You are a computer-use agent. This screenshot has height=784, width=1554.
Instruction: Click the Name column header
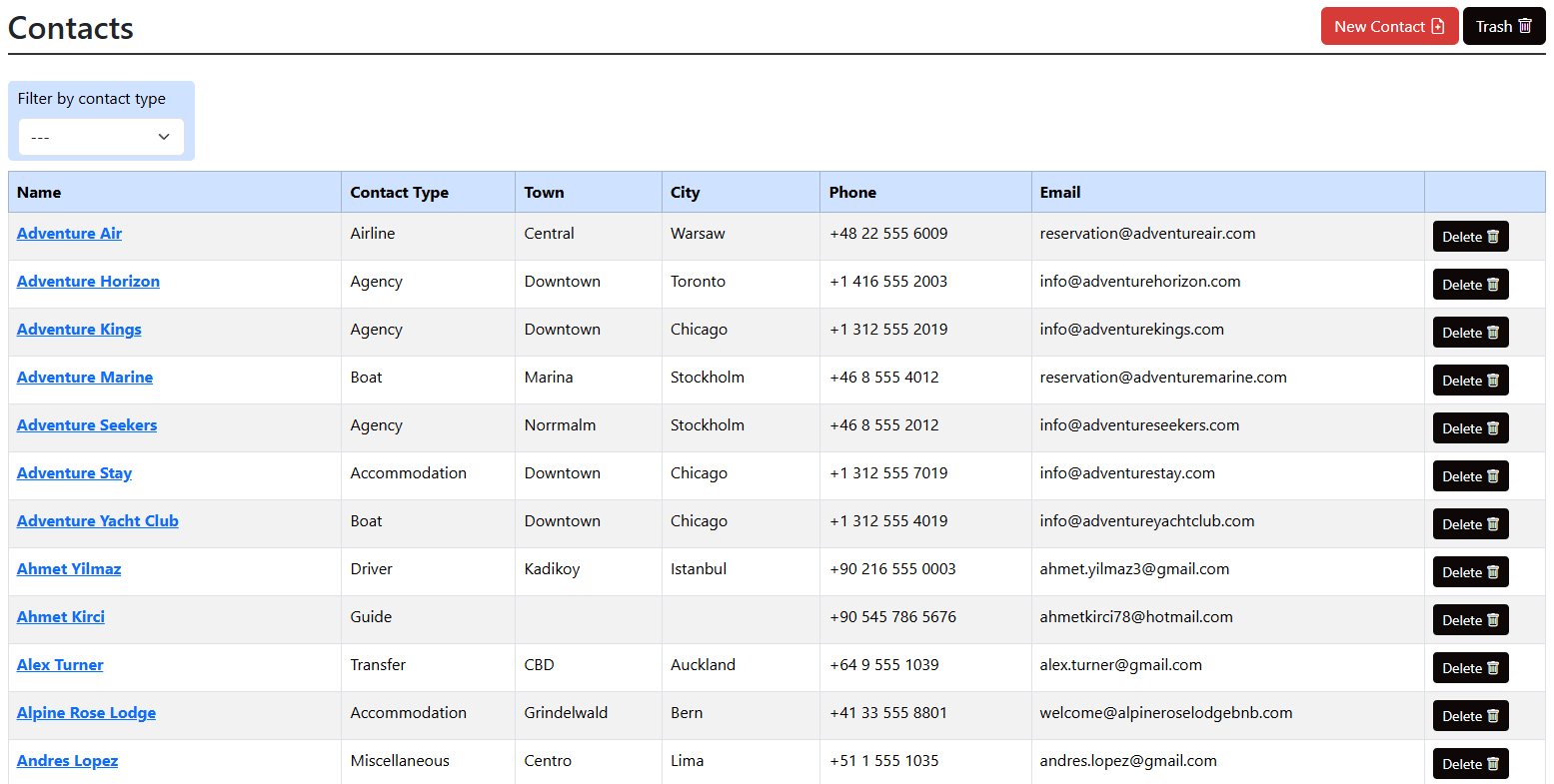point(39,193)
